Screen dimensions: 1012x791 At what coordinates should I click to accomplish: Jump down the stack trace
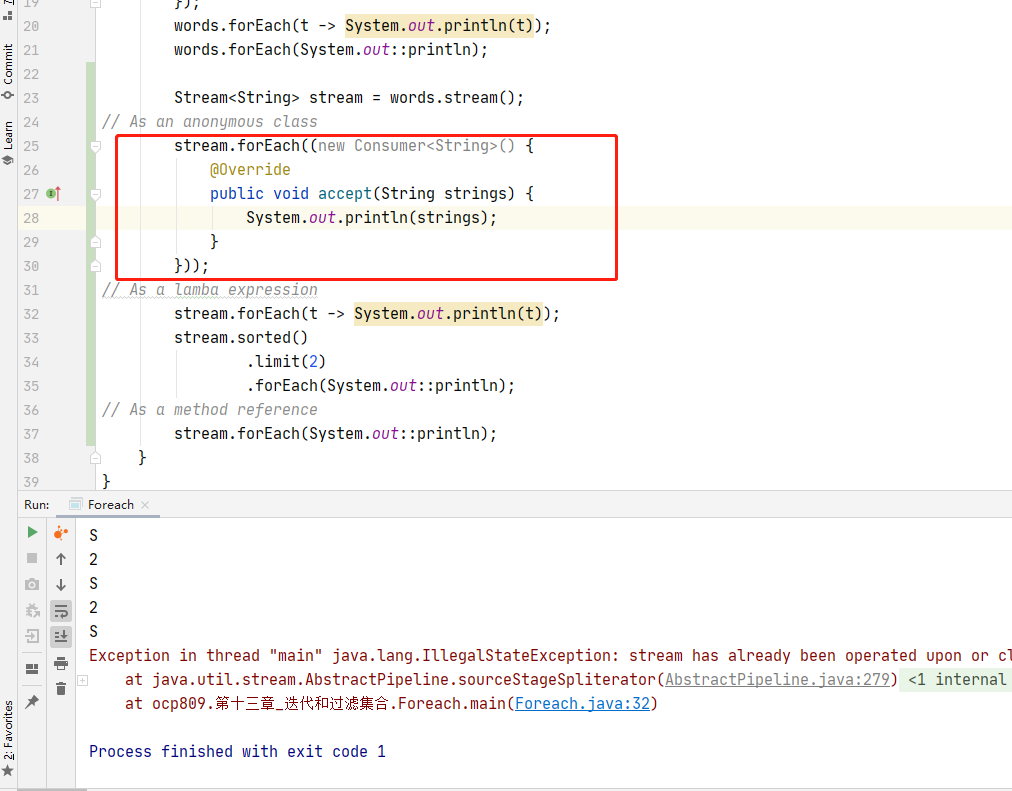(61, 585)
